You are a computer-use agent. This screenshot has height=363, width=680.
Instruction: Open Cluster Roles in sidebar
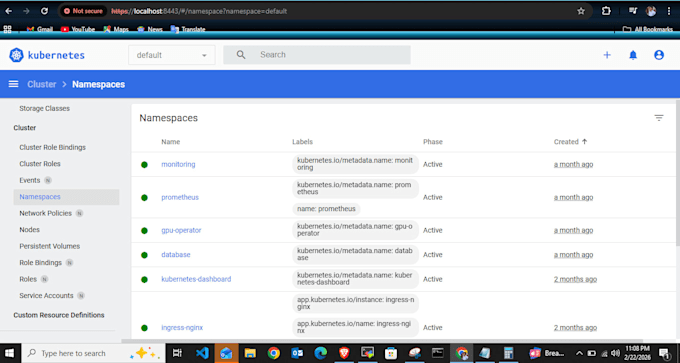[40, 164]
